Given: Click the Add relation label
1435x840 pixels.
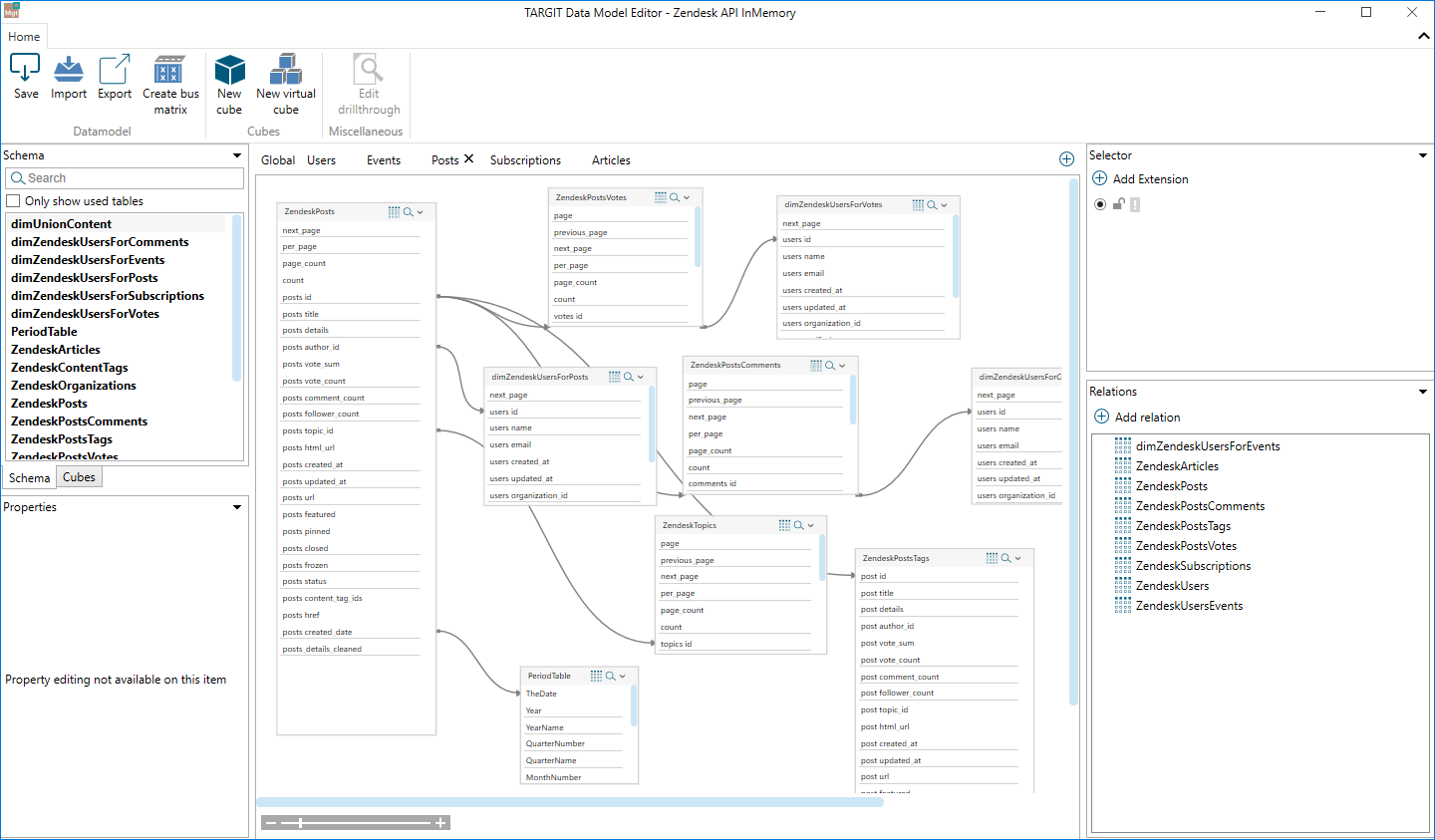Looking at the screenshot, I should pyautogui.click(x=1147, y=418).
